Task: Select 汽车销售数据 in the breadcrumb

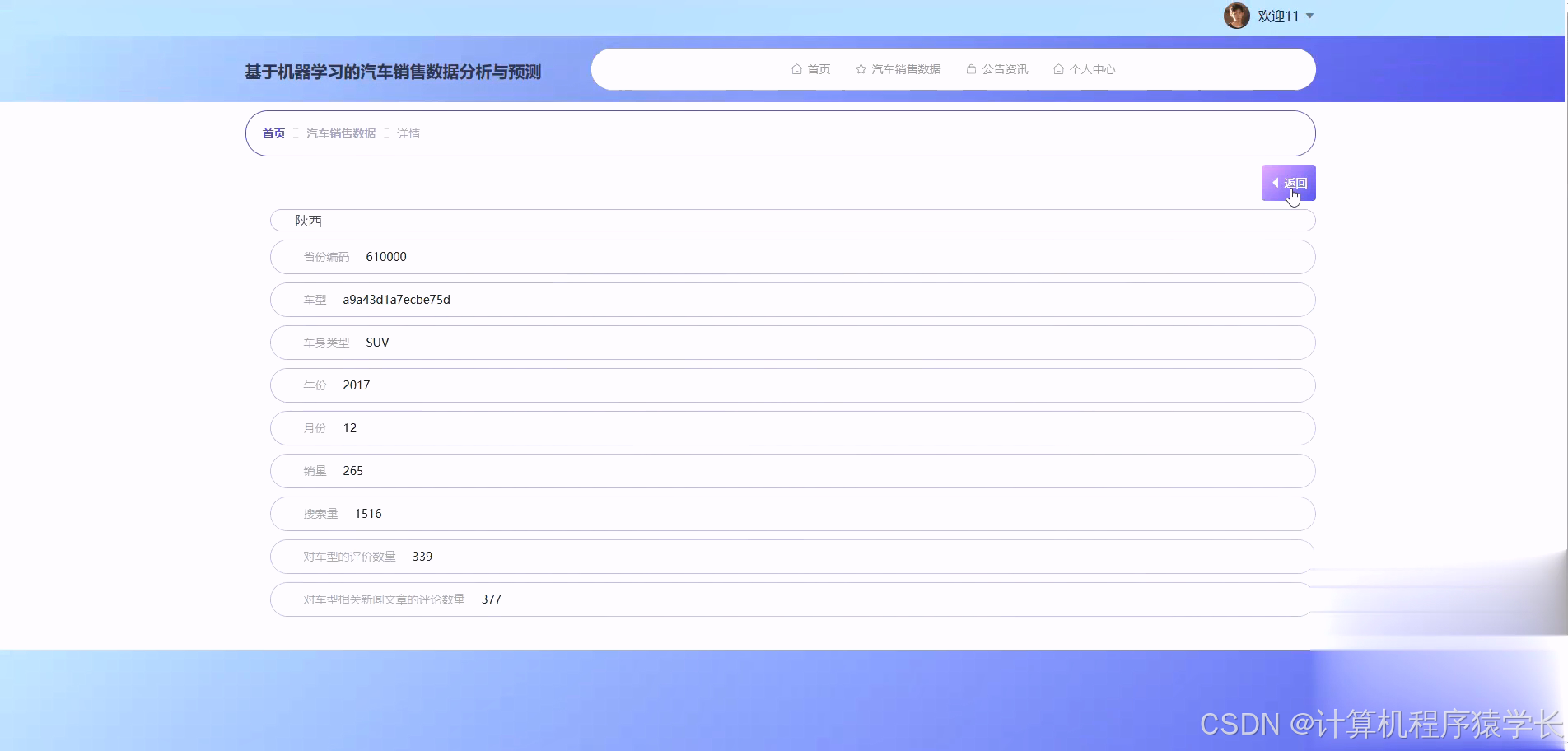Action: point(340,133)
